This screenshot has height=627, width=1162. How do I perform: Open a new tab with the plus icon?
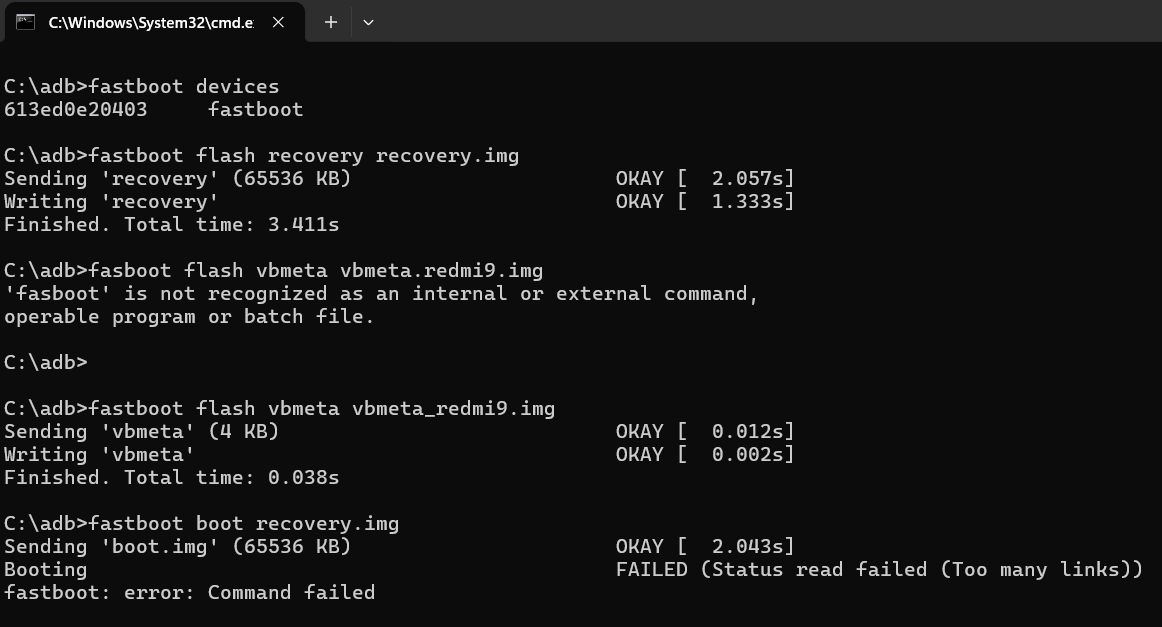[331, 22]
